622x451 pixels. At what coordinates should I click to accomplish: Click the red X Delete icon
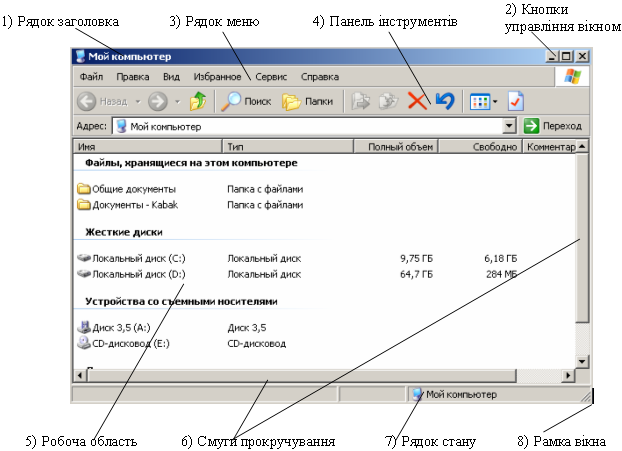click(417, 101)
